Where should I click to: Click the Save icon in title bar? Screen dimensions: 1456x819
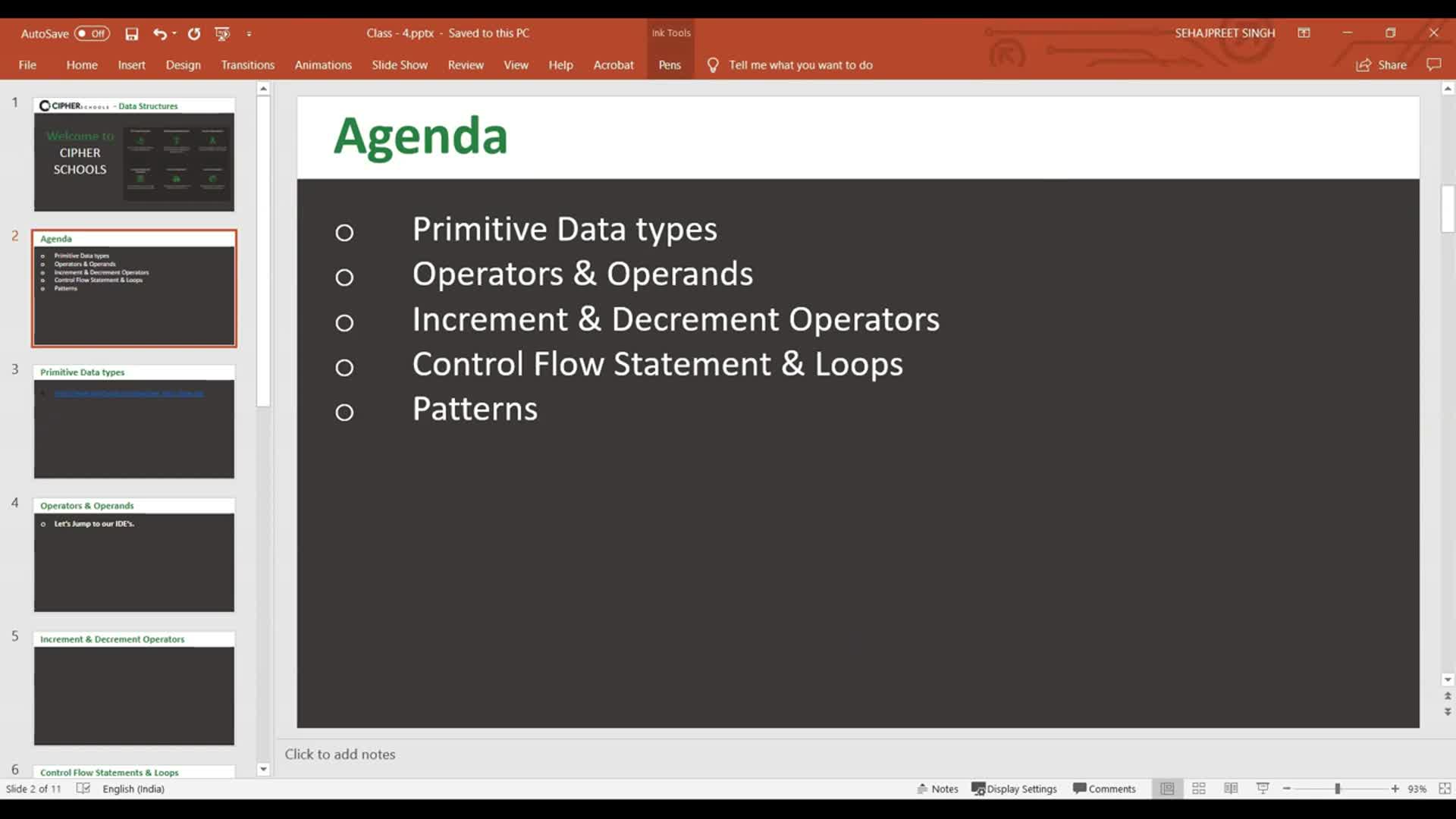pyautogui.click(x=132, y=33)
